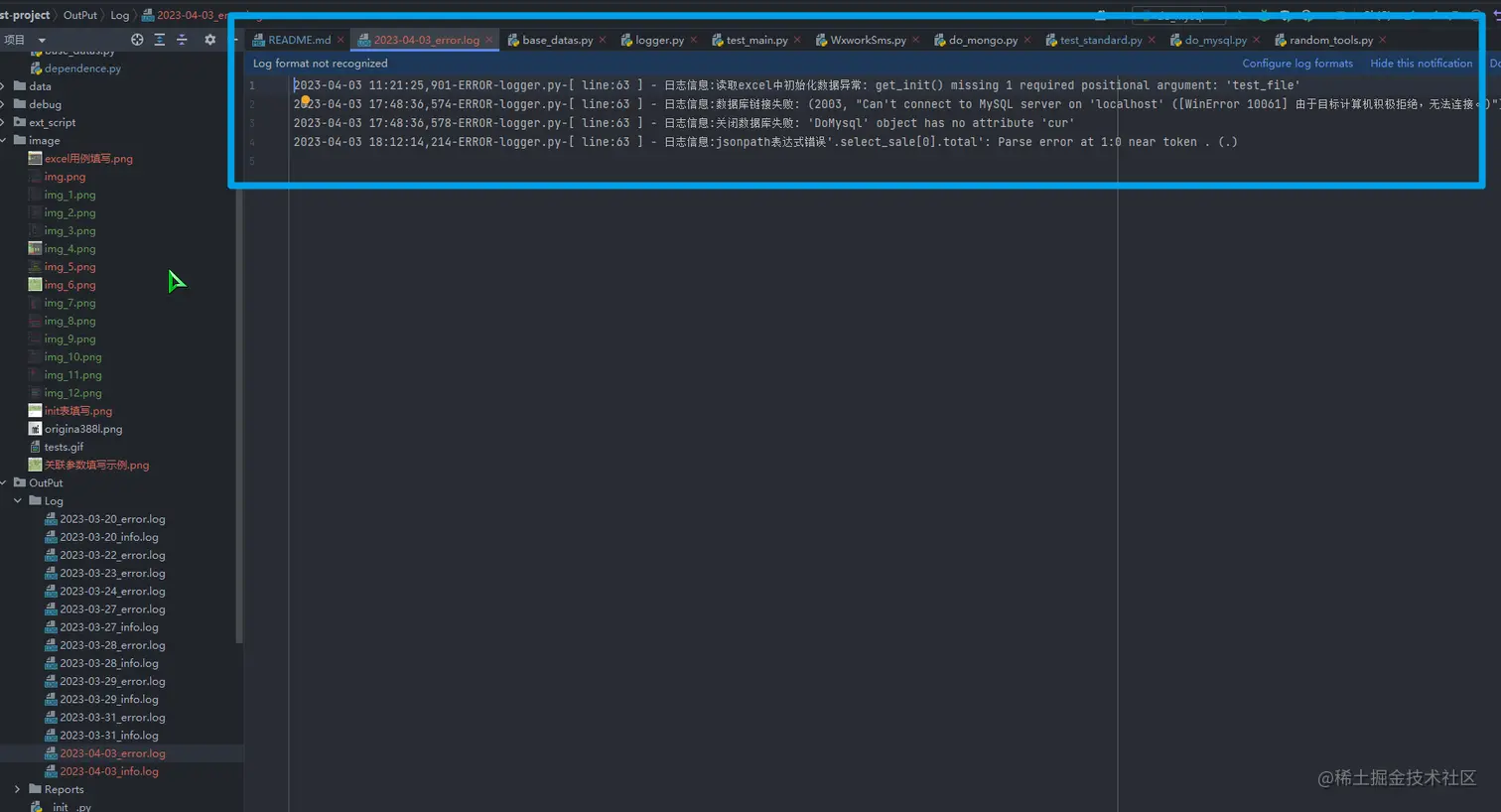
Task: Collapse the image folder
Action: click(4, 140)
